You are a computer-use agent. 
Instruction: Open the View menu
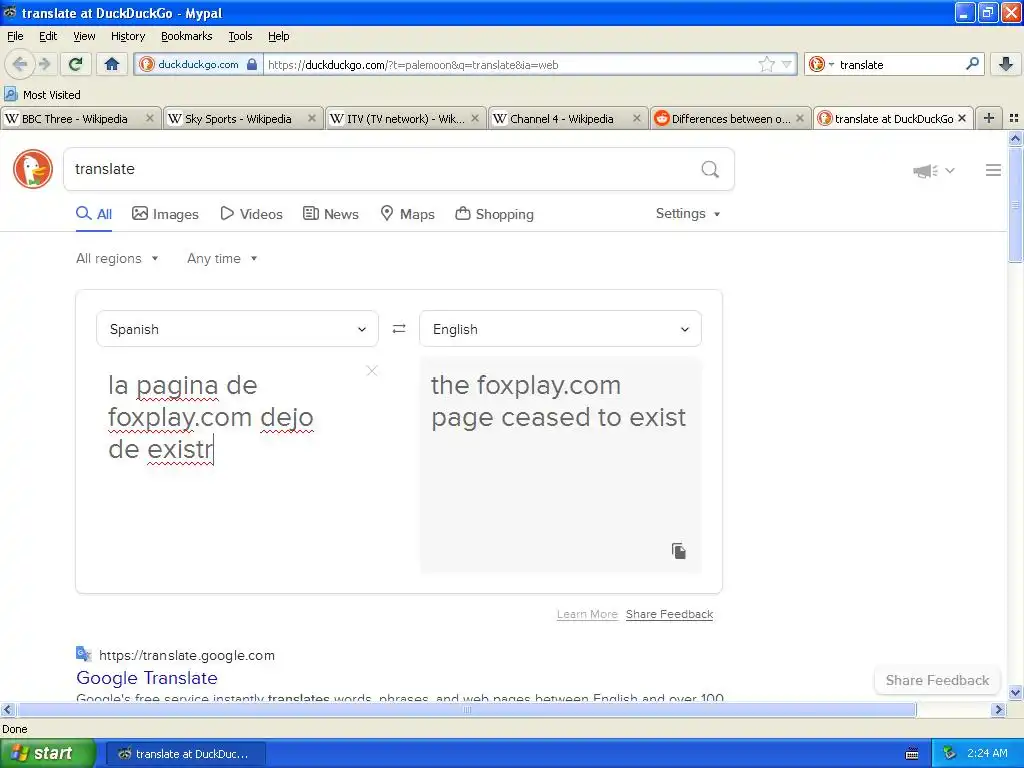coord(84,36)
